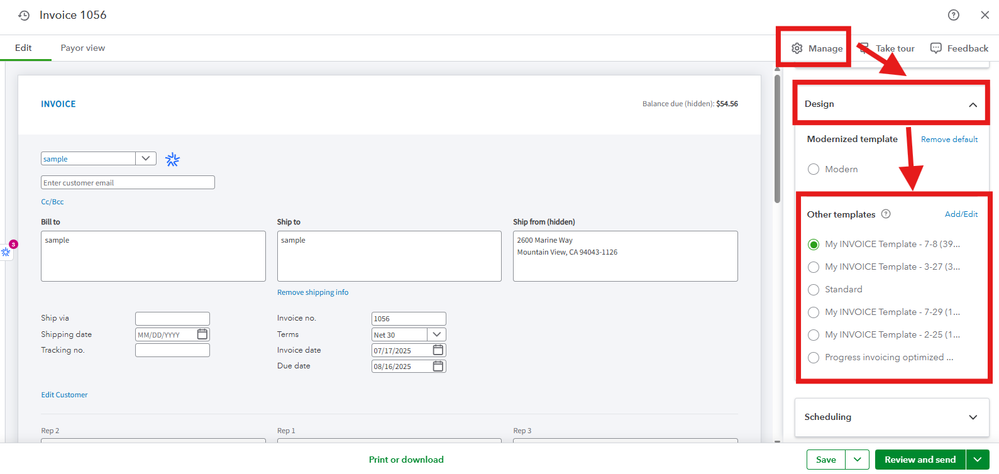Open the customer name dropdown arrow

[x=146, y=159]
